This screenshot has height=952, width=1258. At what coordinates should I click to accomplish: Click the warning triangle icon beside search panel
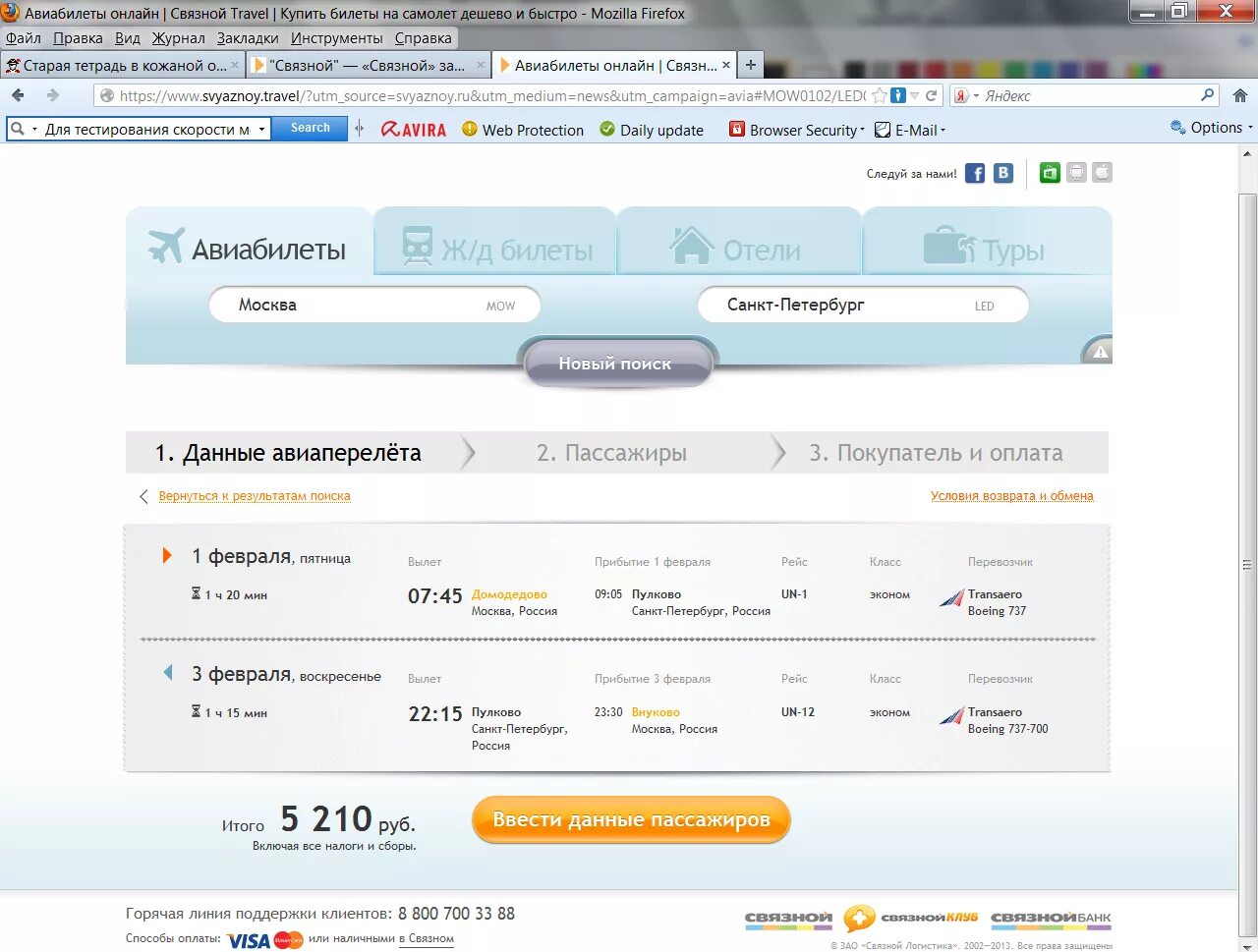point(1101,352)
